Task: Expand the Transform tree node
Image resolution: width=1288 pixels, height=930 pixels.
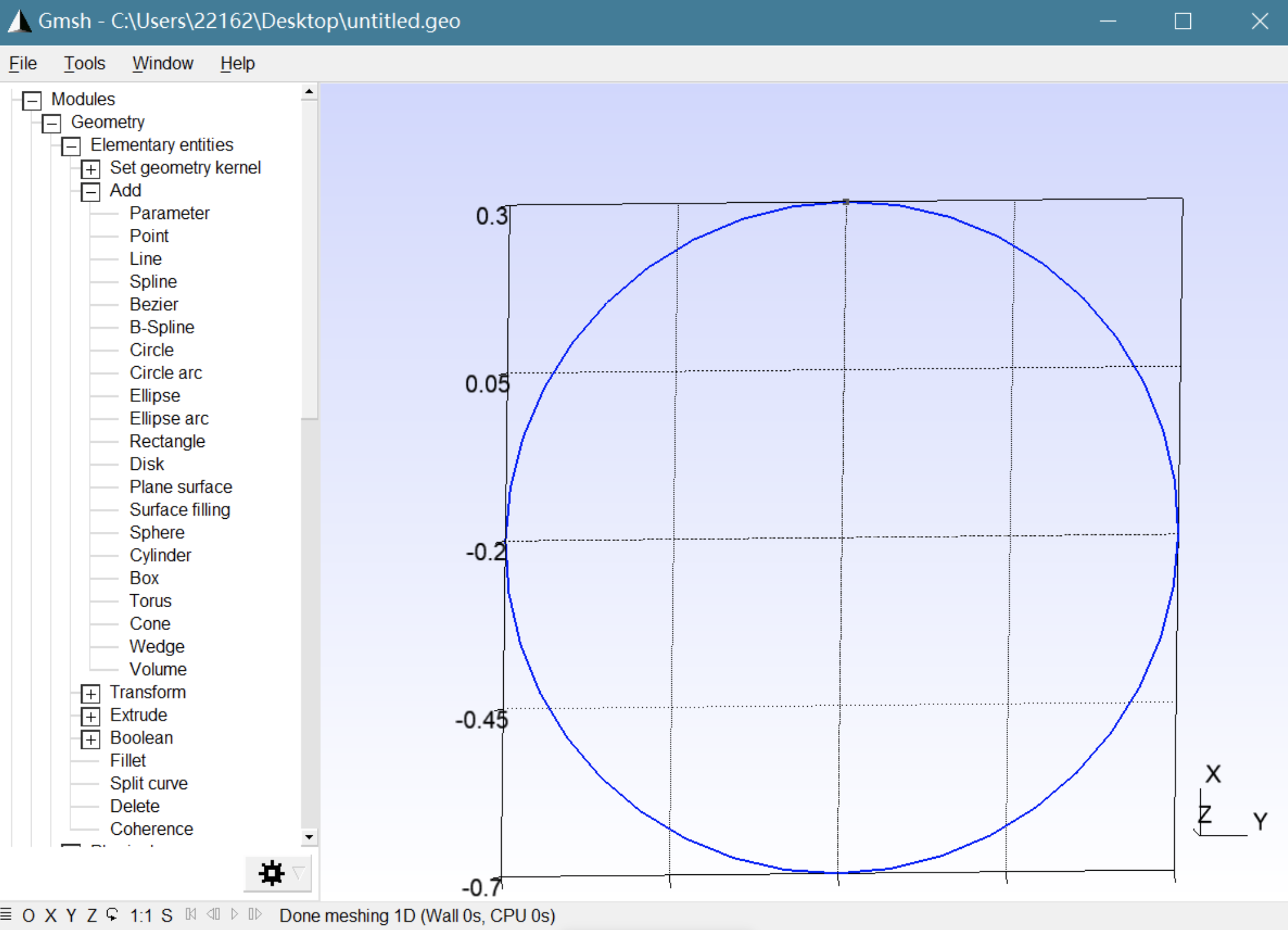Action: [x=90, y=693]
